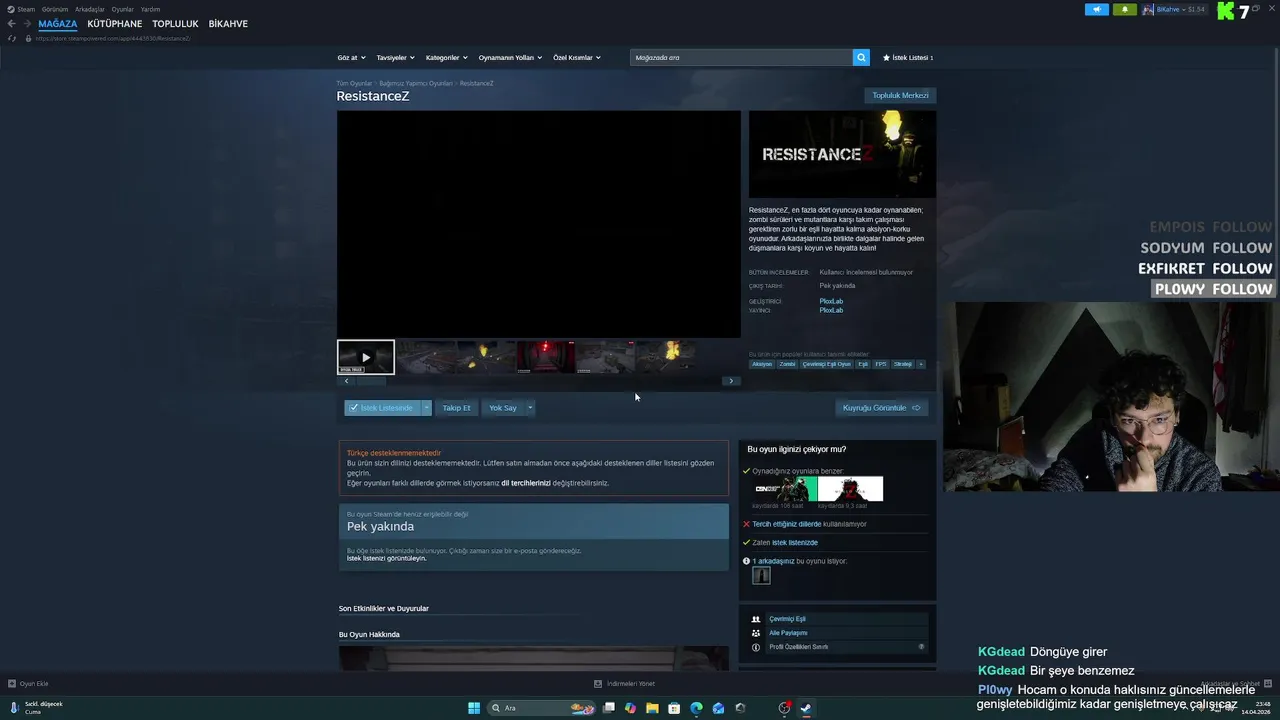Open the BiKahve account dropdown
This screenshot has height=720, width=1280.
click(x=1175, y=9)
